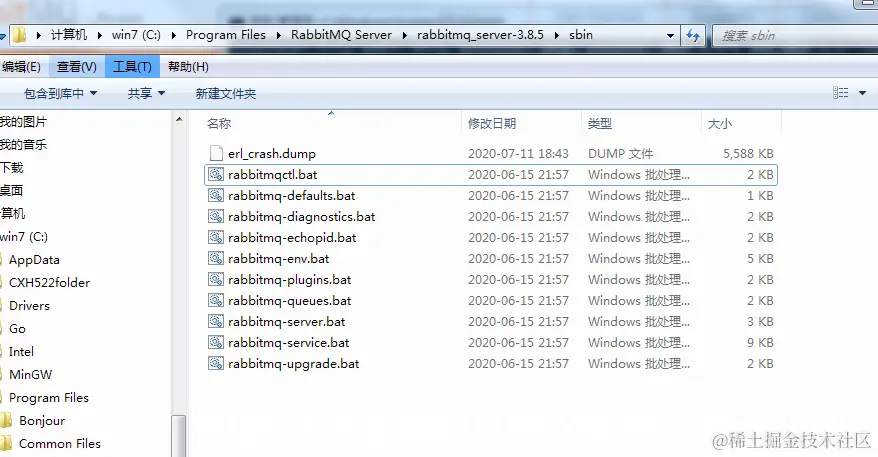
Task: Expand breadcrumb arrow after RabbitMQ Server
Action: (x=404, y=35)
